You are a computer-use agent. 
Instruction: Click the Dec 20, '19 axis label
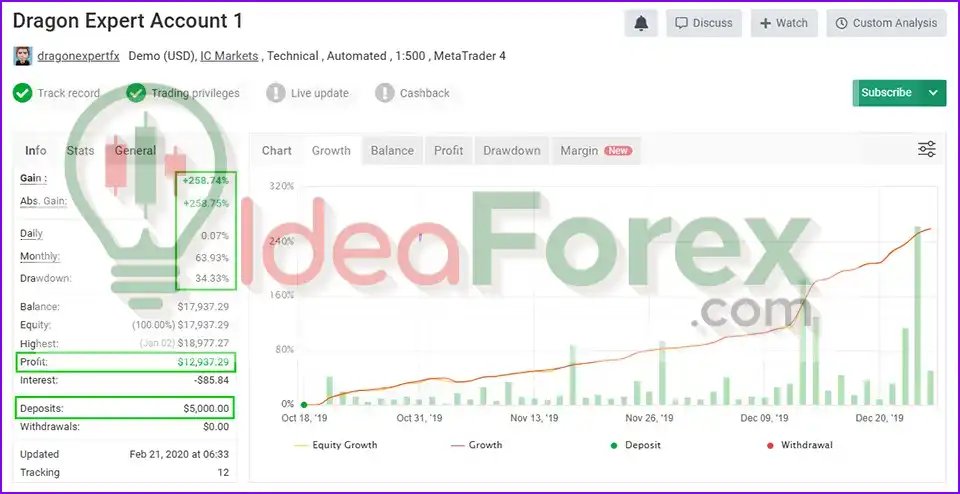(x=880, y=419)
